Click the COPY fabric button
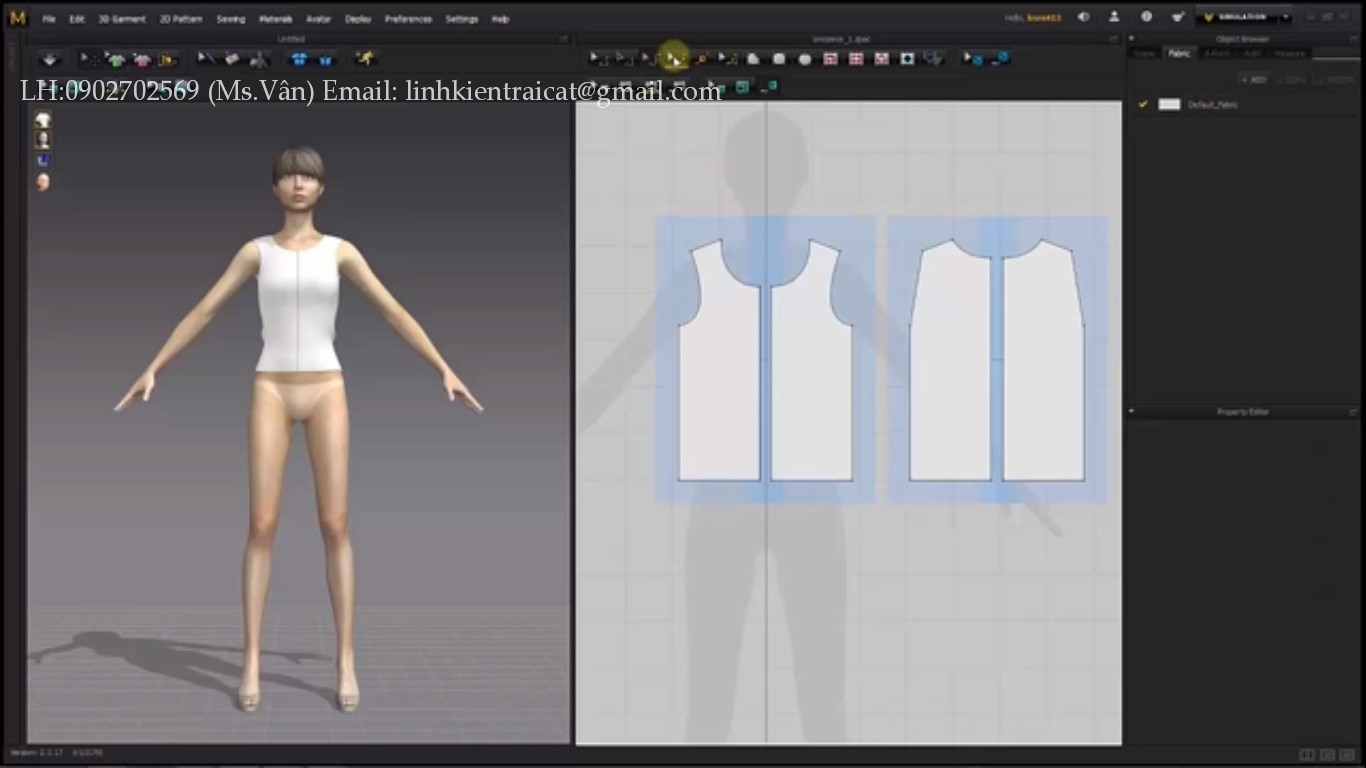1366x768 pixels. [1293, 79]
